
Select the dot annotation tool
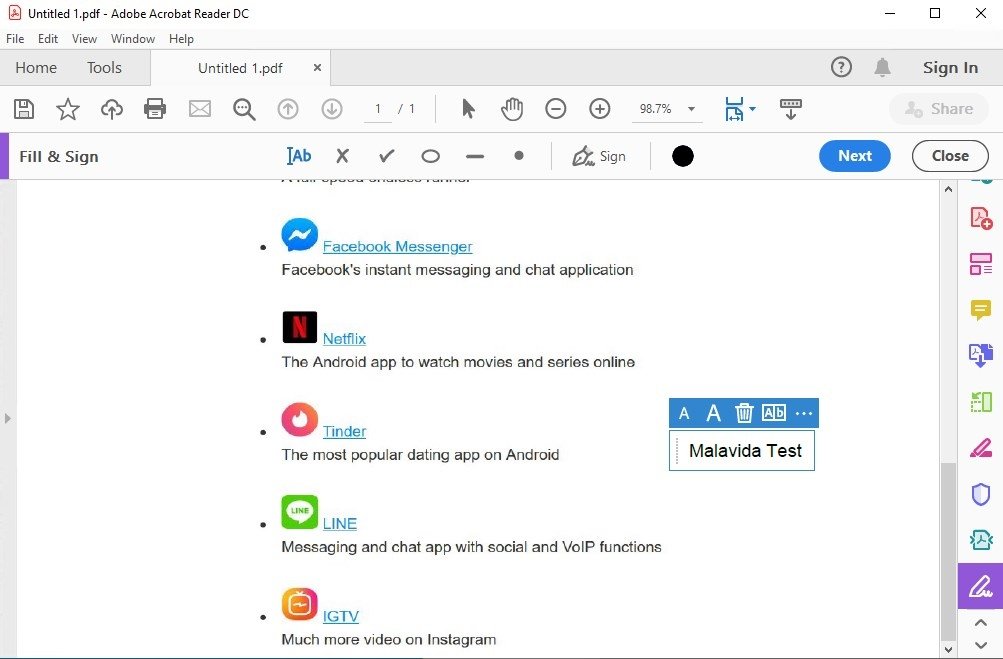pos(519,155)
